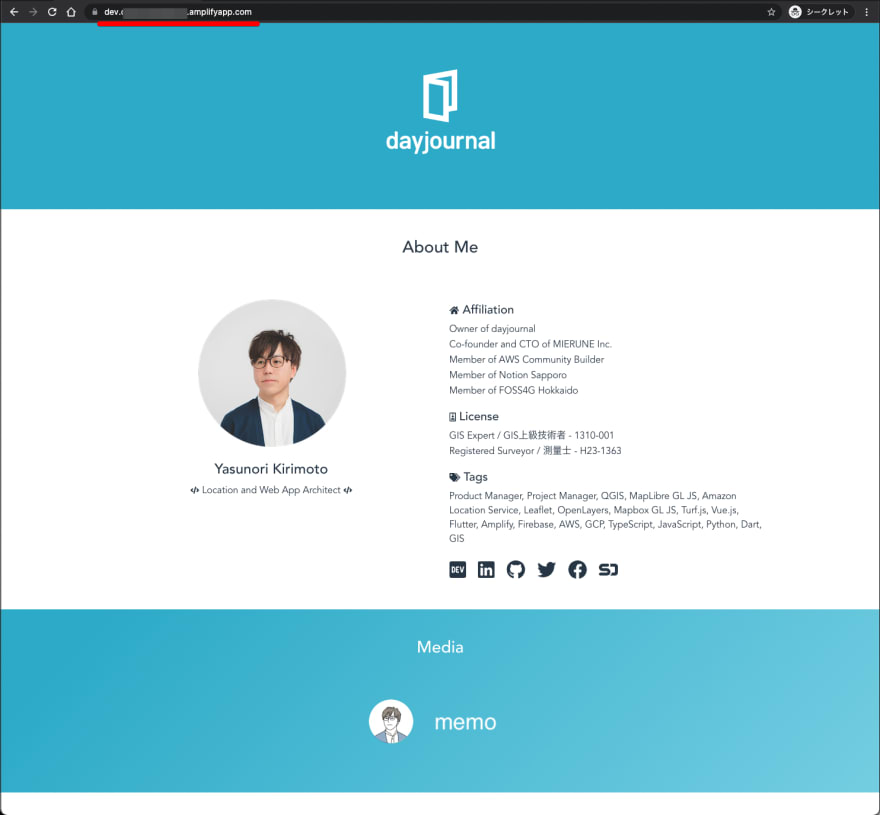Screen dimensions: 880x815
Task: Click the name Yasunori Kirimoto
Action: click(271, 469)
